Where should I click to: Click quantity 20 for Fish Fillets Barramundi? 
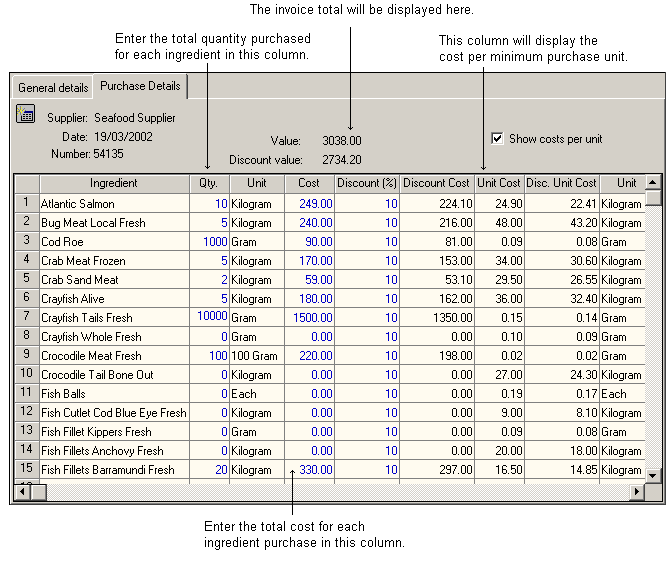pos(209,470)
